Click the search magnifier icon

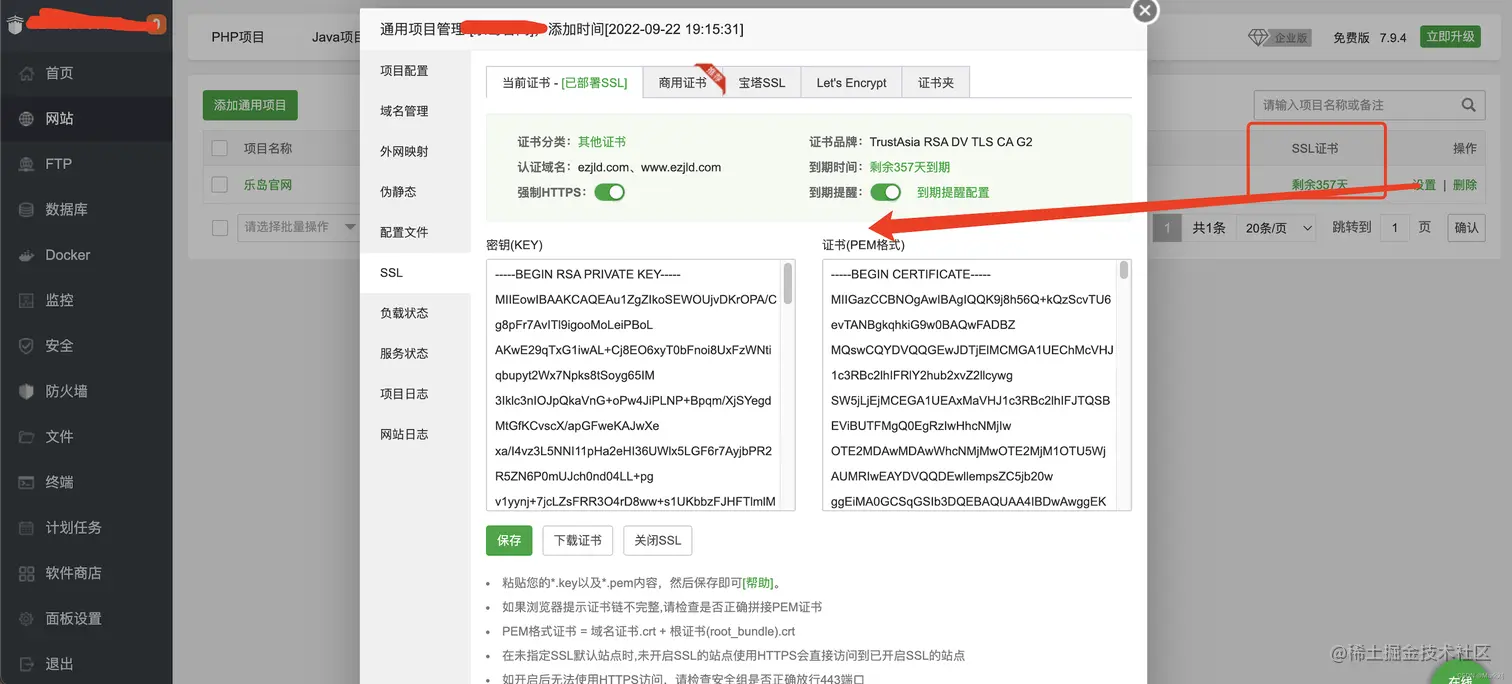1468,105
